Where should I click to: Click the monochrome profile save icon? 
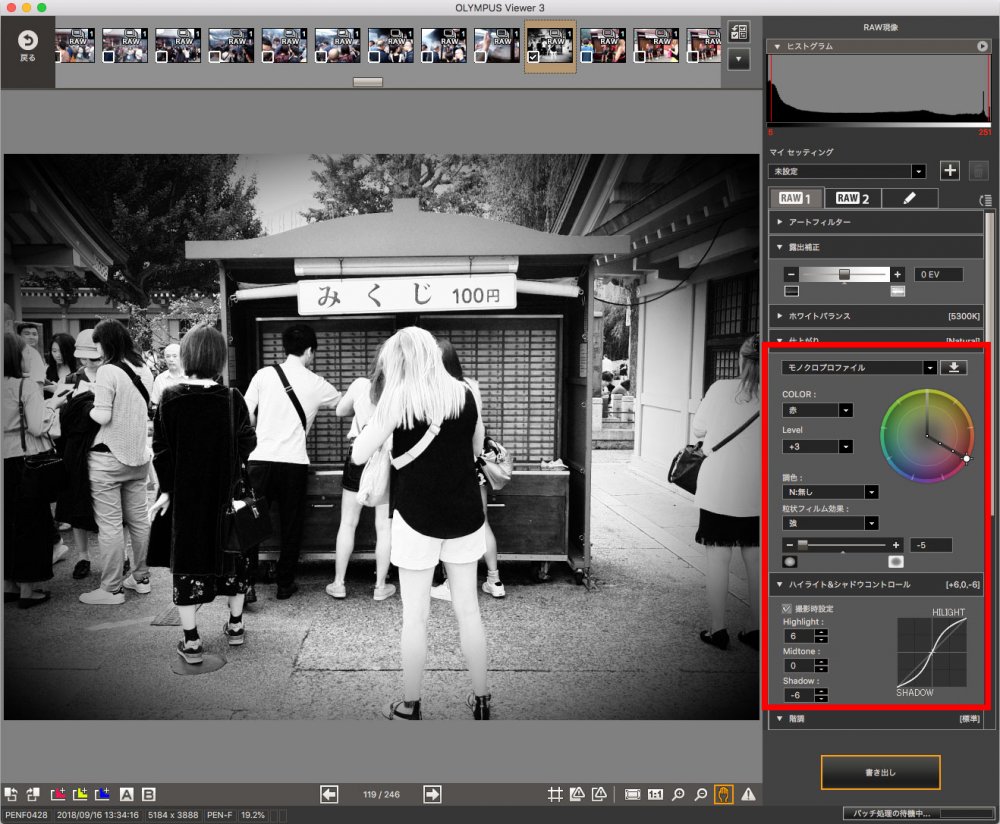point(954,367)
